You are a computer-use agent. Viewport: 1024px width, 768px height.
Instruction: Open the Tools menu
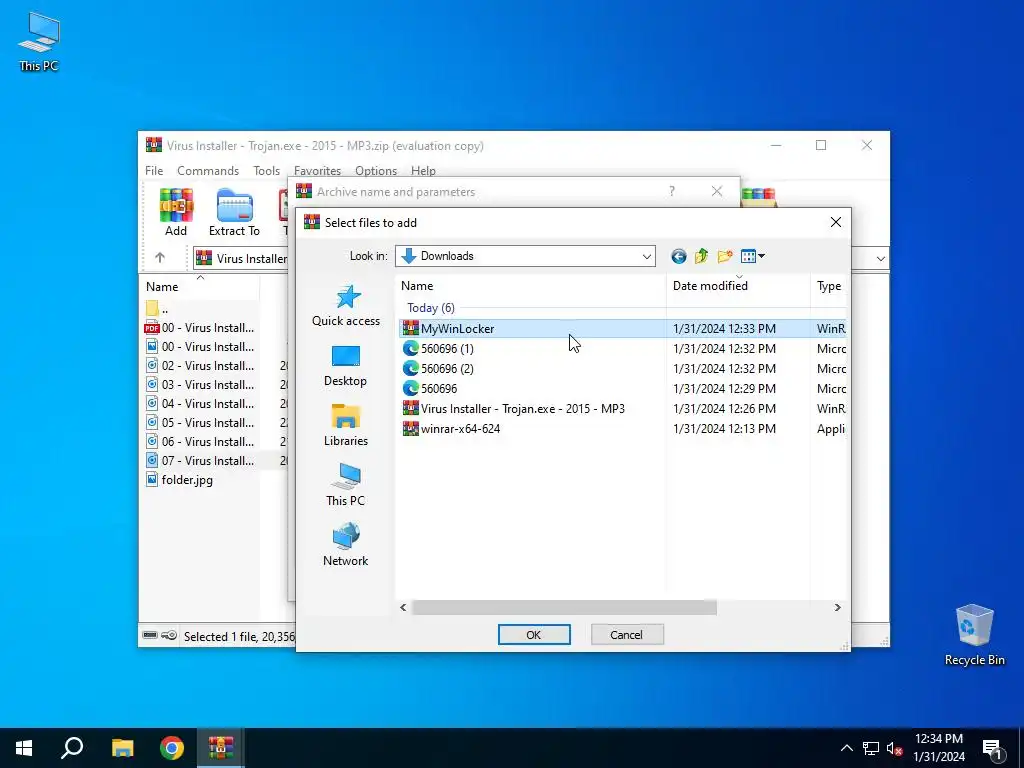266,170
